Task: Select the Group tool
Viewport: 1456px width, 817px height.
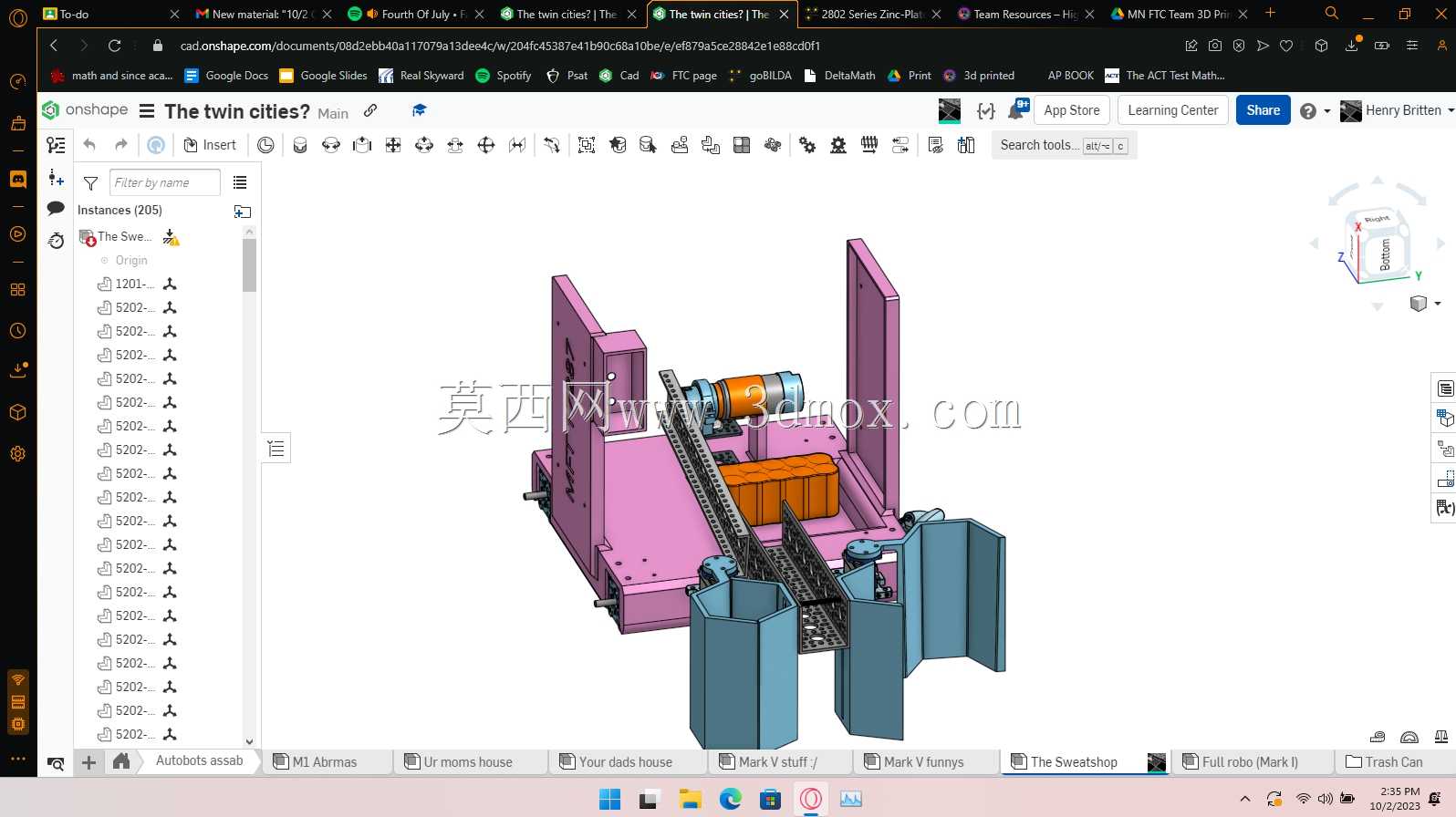Action: pos(587,145)
